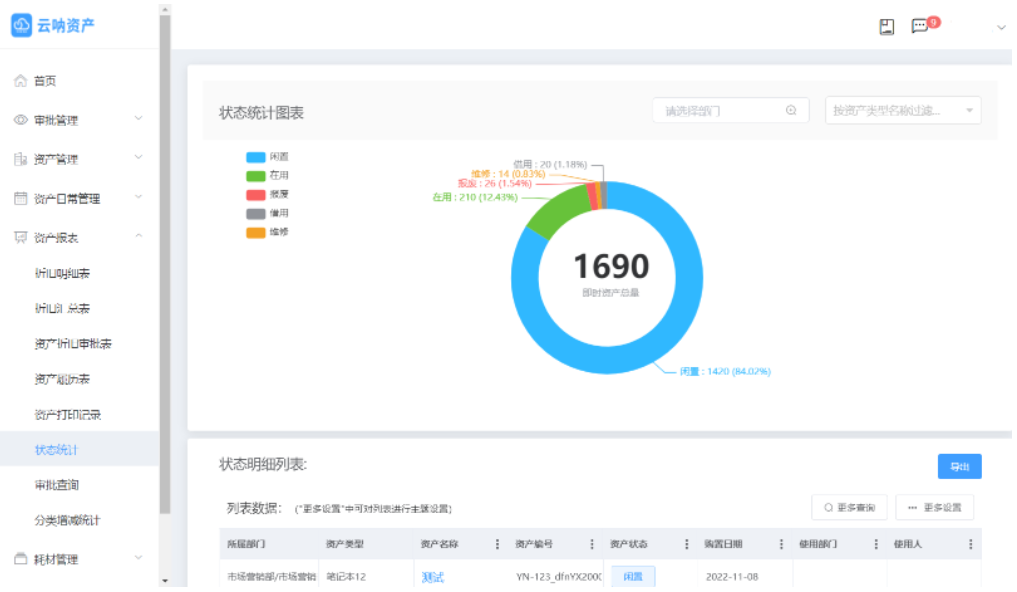
Task: Open the 首页 home icon in sidebar
Action: pos(20,81)
